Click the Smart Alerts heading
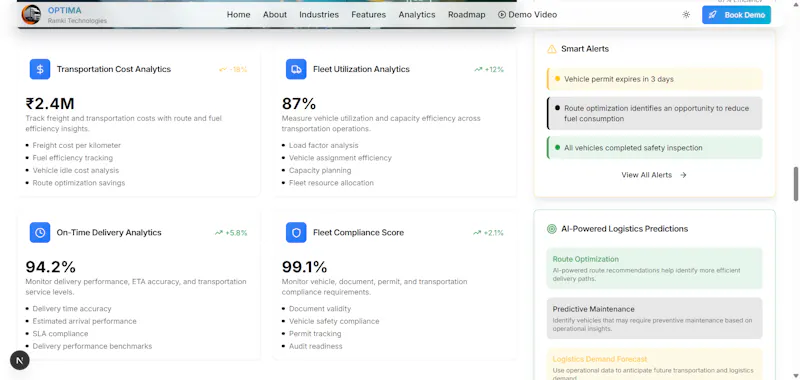Viewport: 800px width, 380px height. (585, 49)
